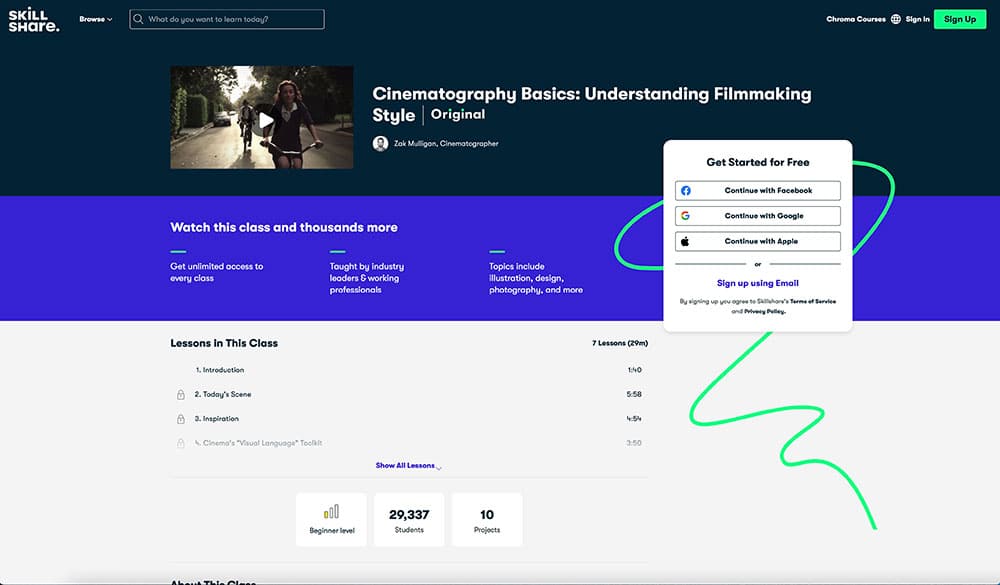Click the 'Taught by industry leaders' text
Viewport: 1000px width, 585px height.
point(367,278)
